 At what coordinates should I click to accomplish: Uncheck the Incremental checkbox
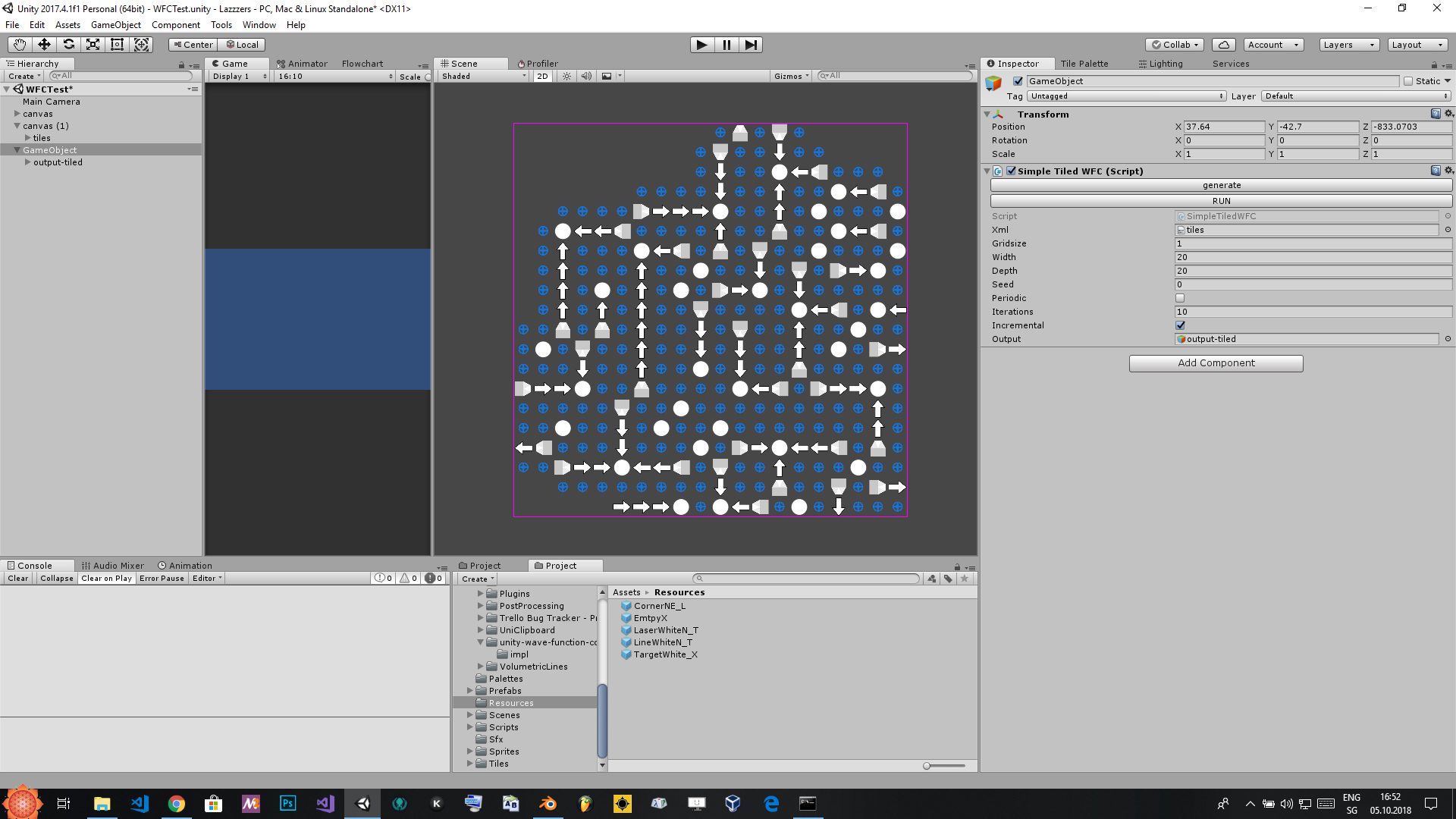pyautogui.click(x=1180, y=325)
